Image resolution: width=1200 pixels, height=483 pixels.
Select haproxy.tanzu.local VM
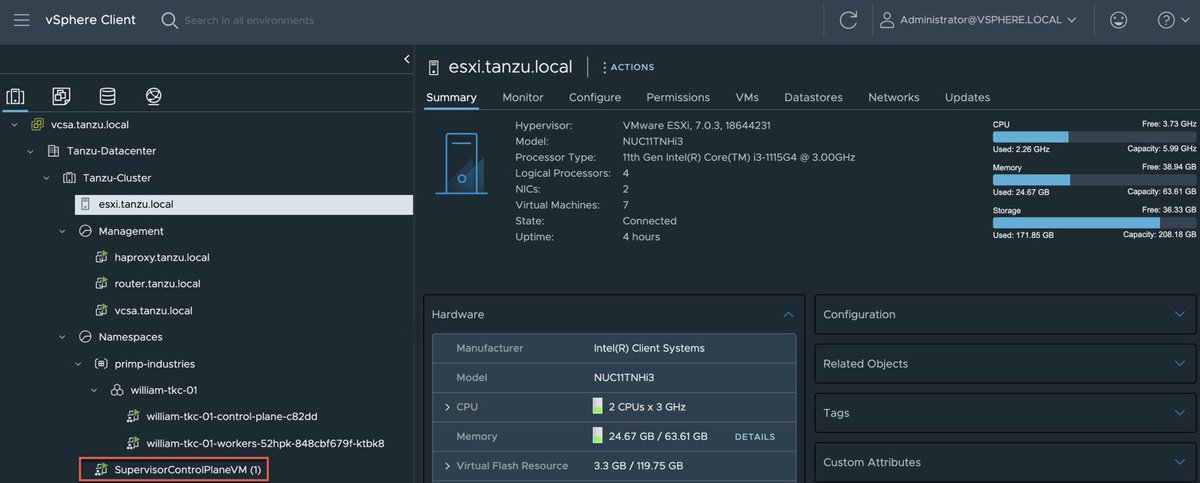tap(162, 257)
